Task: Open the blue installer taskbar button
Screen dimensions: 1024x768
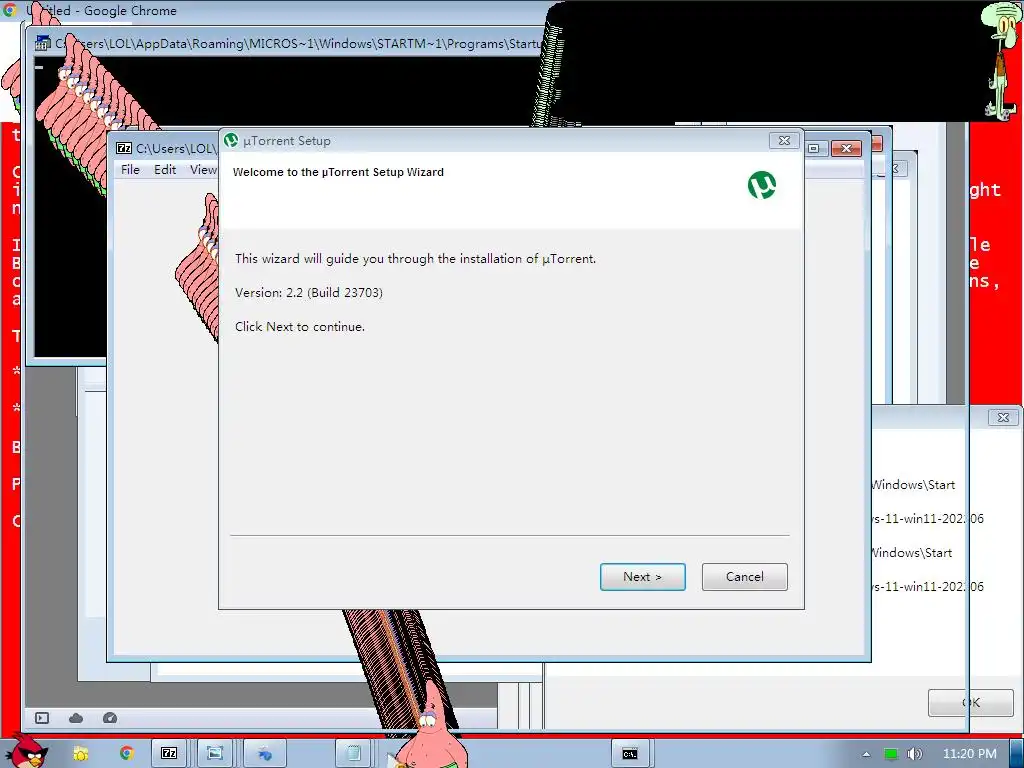Action: click(264, 754)
